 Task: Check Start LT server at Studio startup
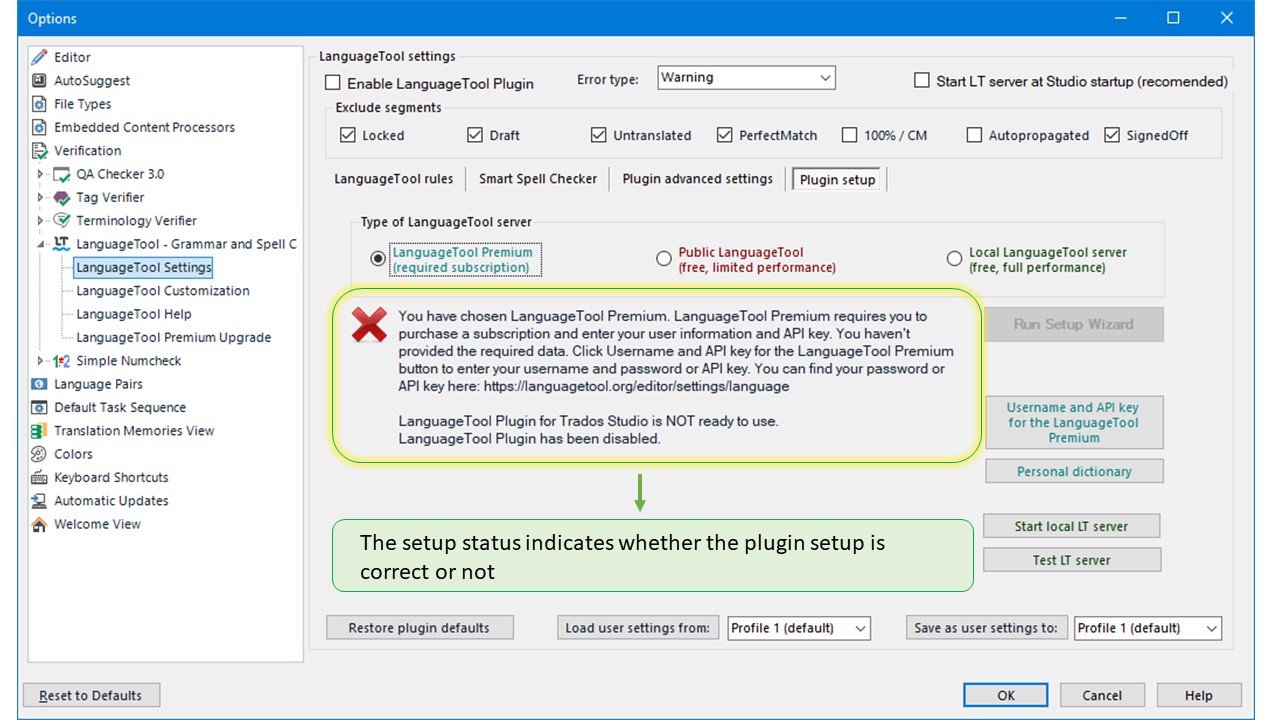(x=922, y=81)
